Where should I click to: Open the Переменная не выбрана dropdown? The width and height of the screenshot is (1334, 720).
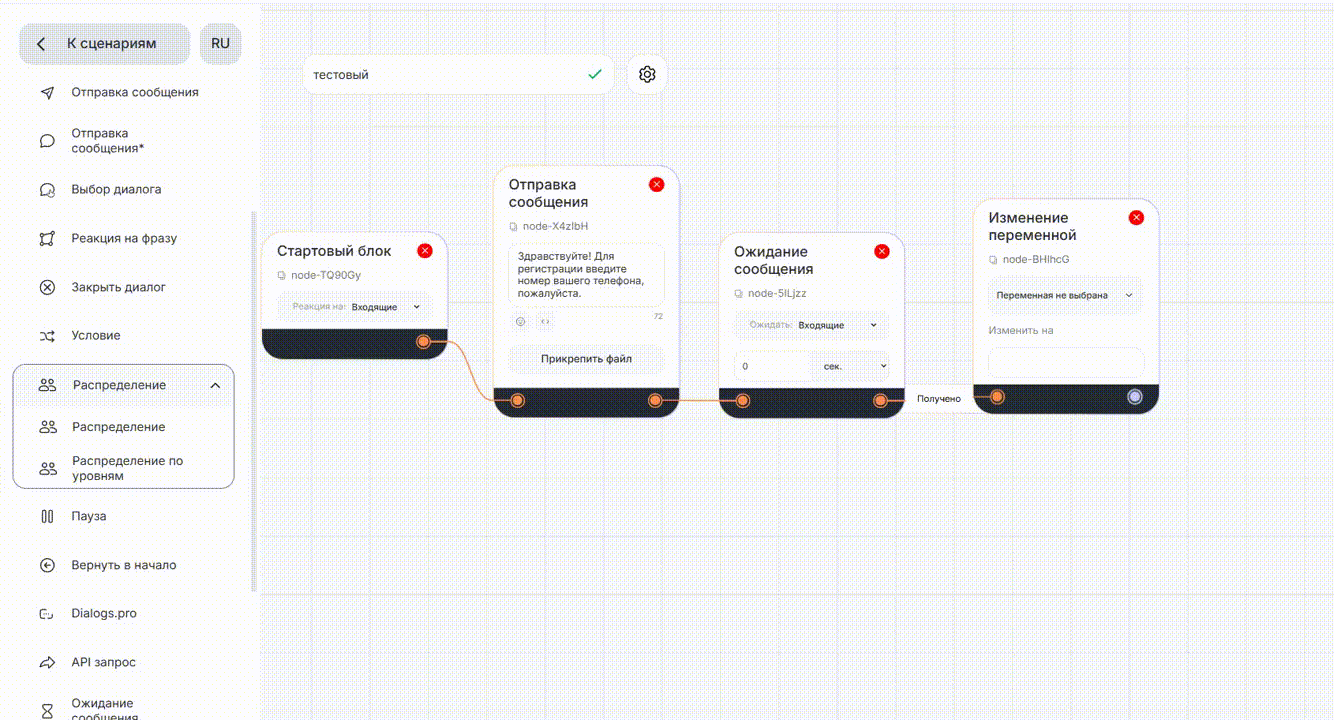1064,295
